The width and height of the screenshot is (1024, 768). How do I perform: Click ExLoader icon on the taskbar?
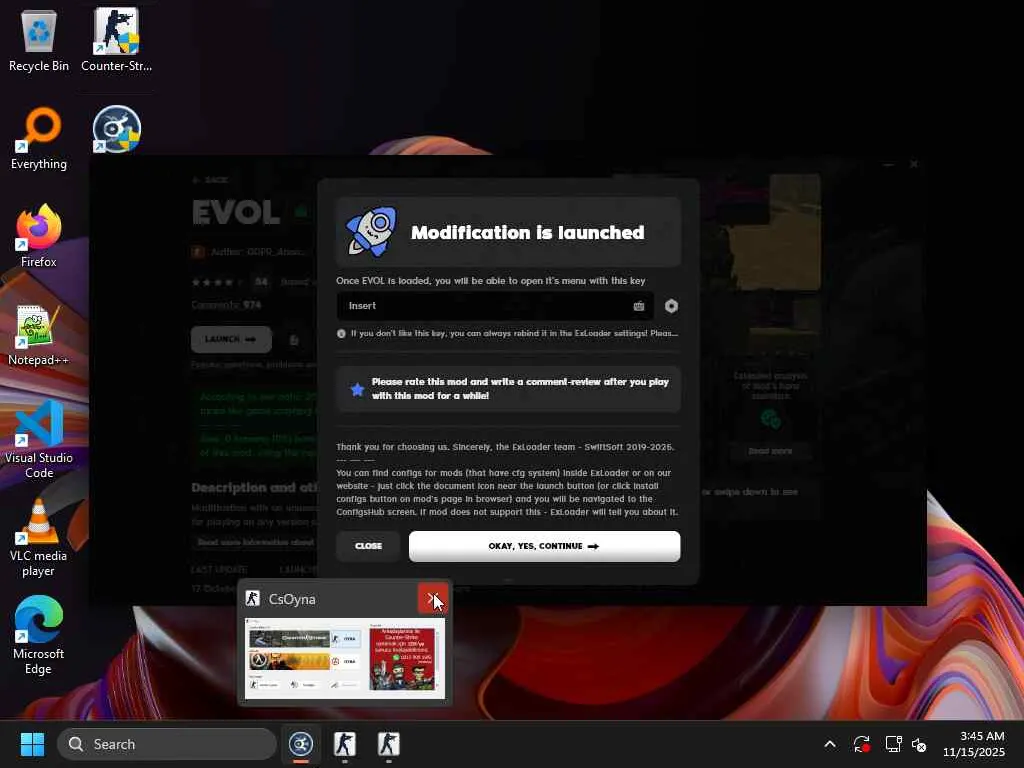pos(301,744)
